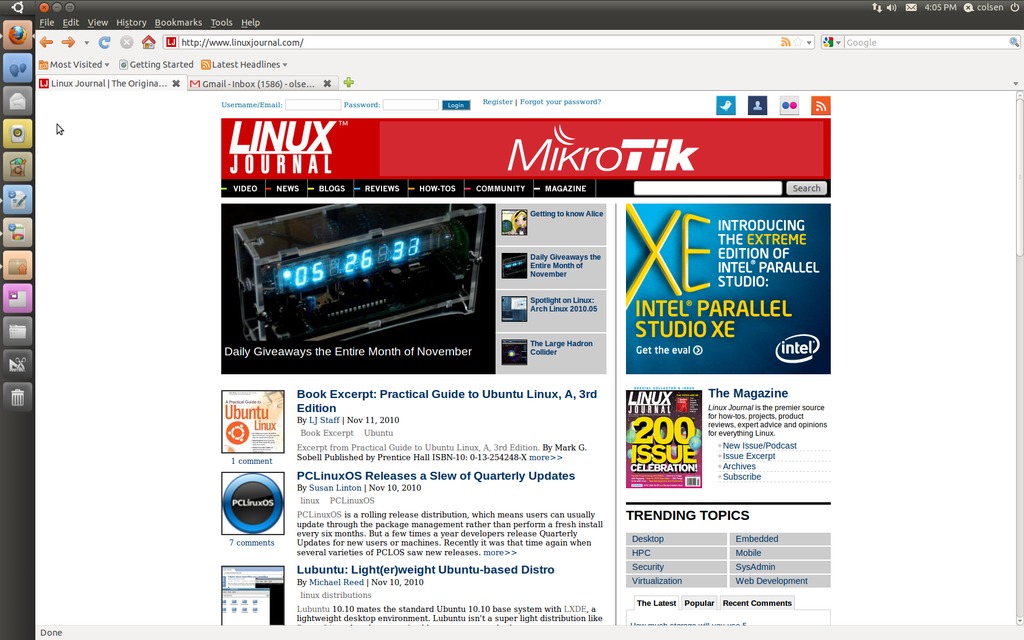Screen dimensions: 1024x640
Task: Open the PCLinuxOS Quarterly Updates article
Action: click(435, 476)
